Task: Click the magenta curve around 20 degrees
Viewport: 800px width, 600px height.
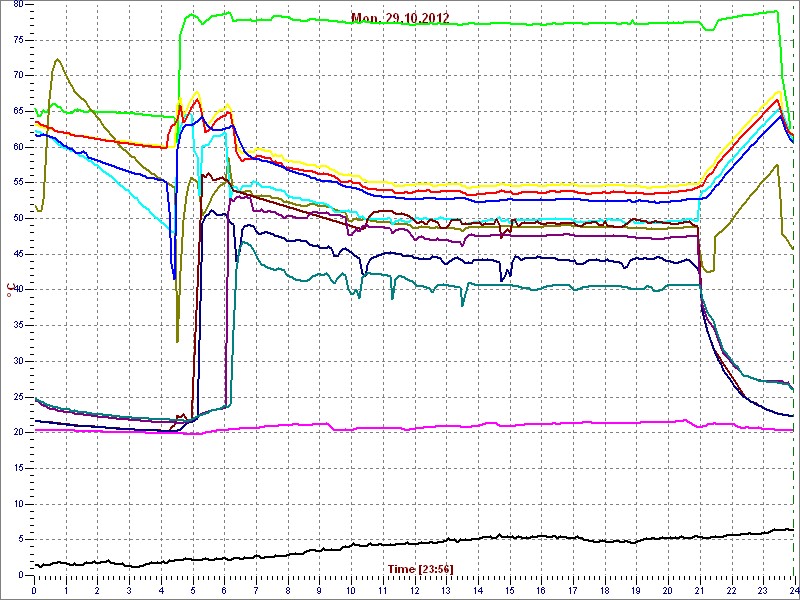Action: [400, 428]
